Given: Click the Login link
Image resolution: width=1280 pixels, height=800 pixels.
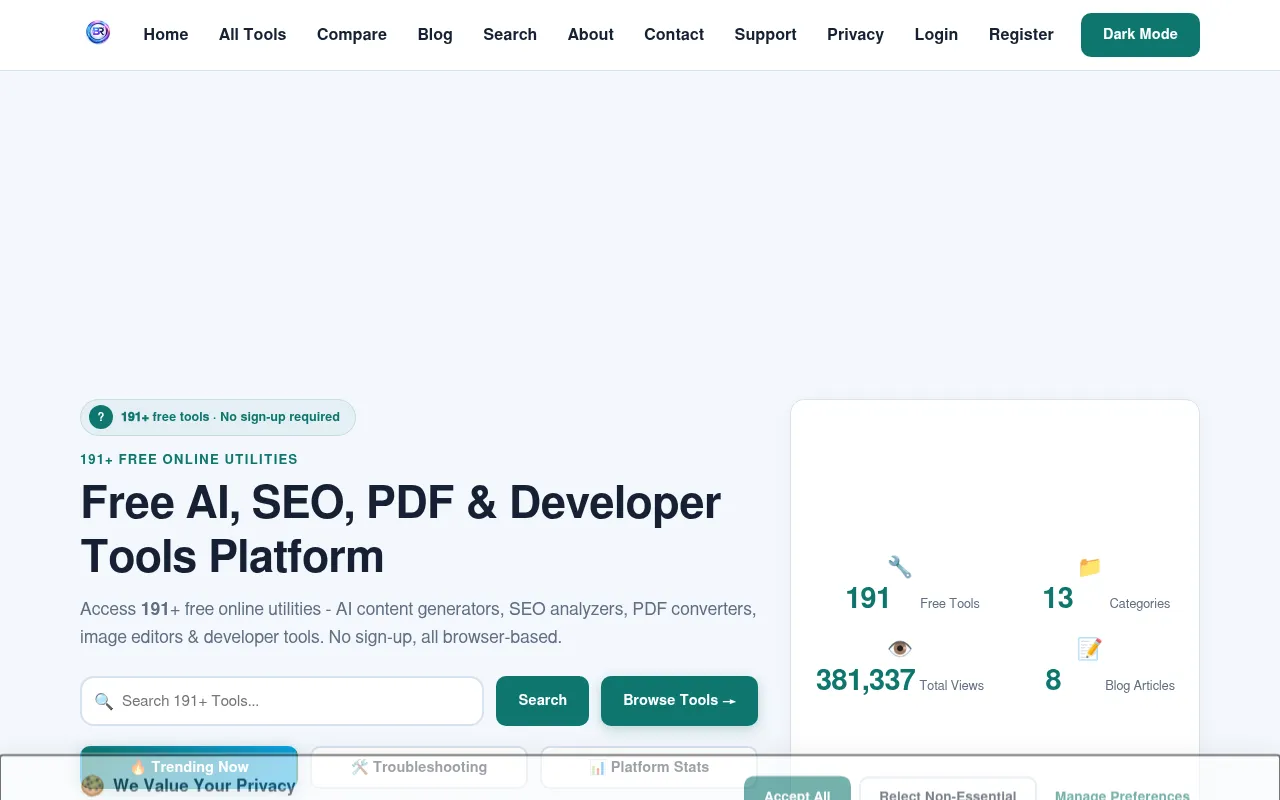Looking at the screenshot, I should point(936,34).
